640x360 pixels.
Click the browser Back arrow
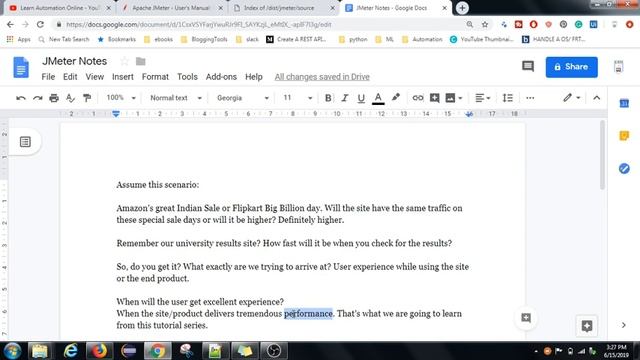(x=10, y=24)
